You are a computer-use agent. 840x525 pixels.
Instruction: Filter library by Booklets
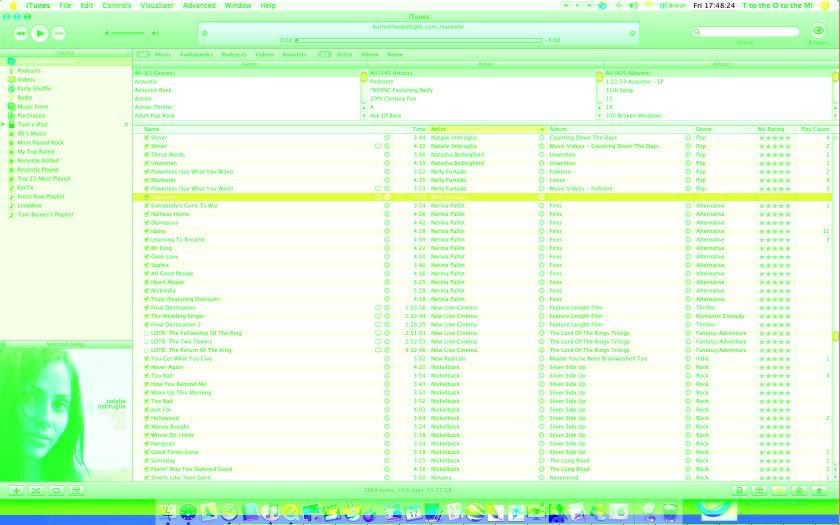coord(295,55)
